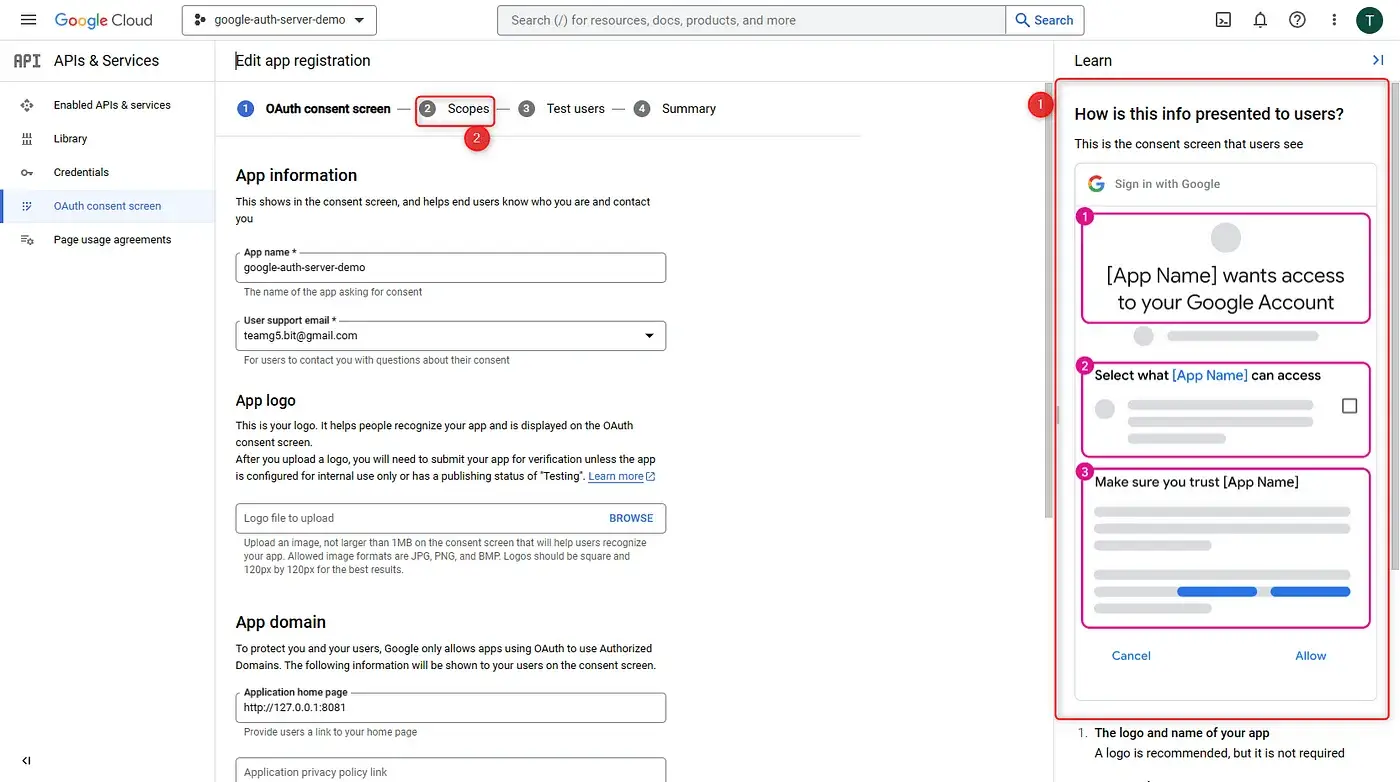
Task: Open the Library page
Action: tap(70, 139)
